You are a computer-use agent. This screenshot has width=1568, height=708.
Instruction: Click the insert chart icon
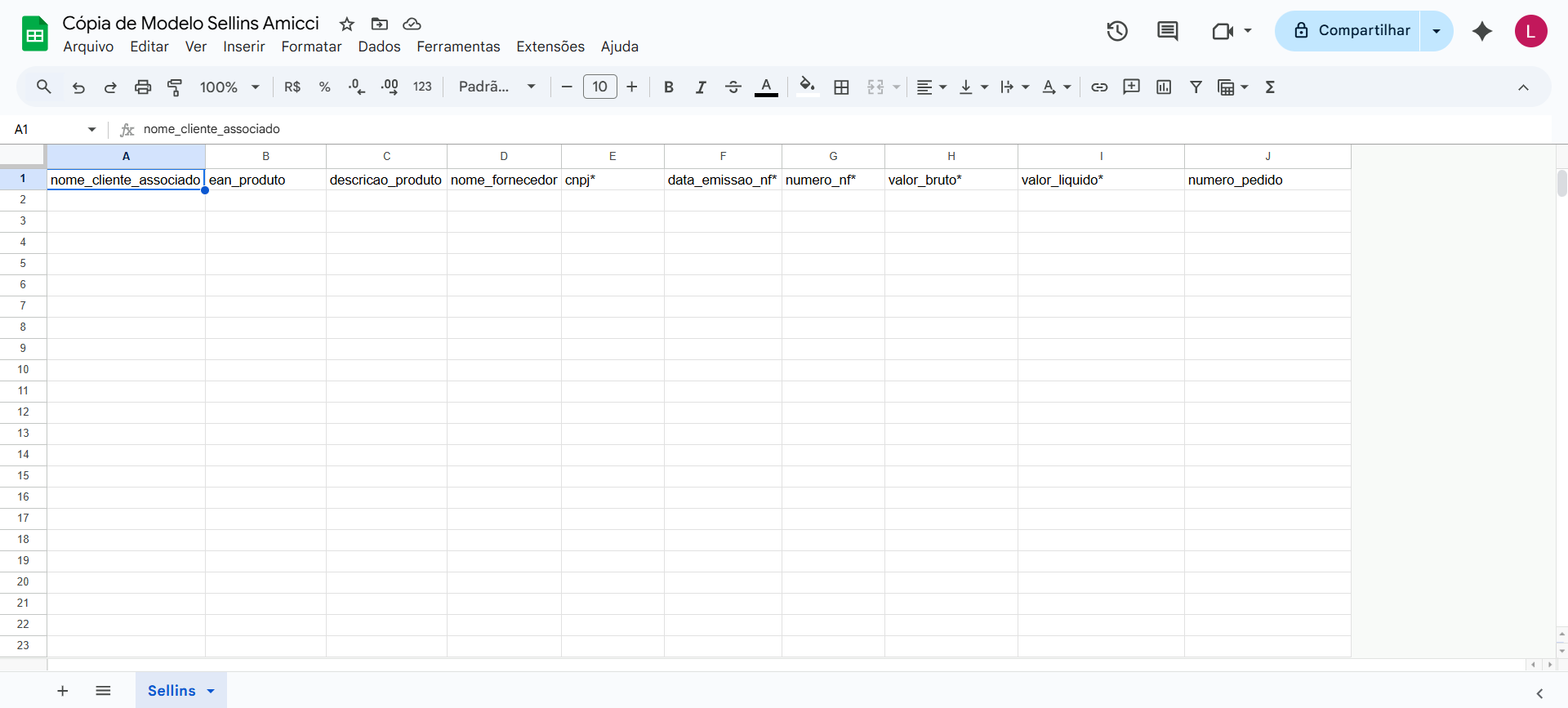1164,87
